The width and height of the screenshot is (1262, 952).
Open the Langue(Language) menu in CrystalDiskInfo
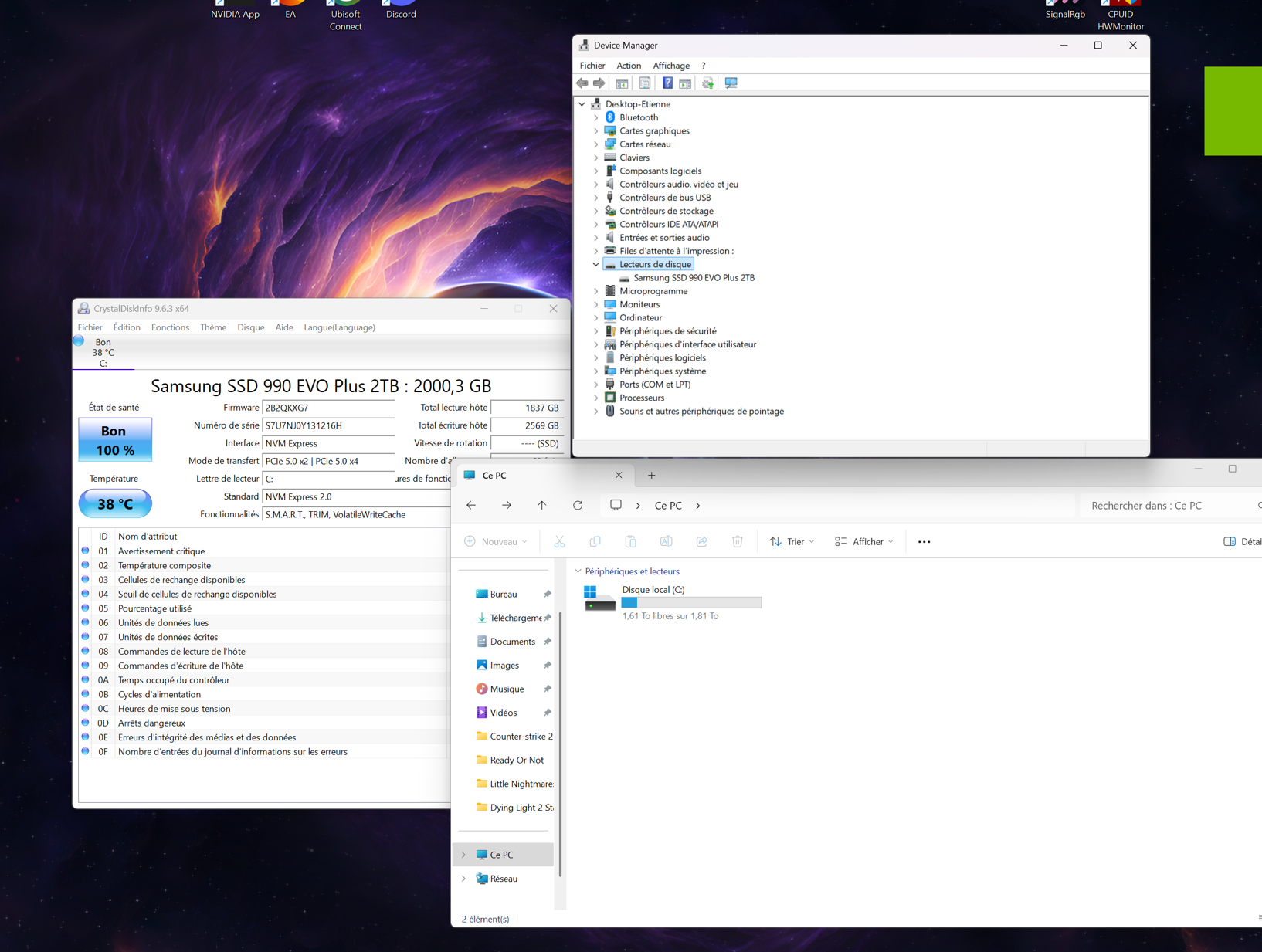click(x=339, y=327)
